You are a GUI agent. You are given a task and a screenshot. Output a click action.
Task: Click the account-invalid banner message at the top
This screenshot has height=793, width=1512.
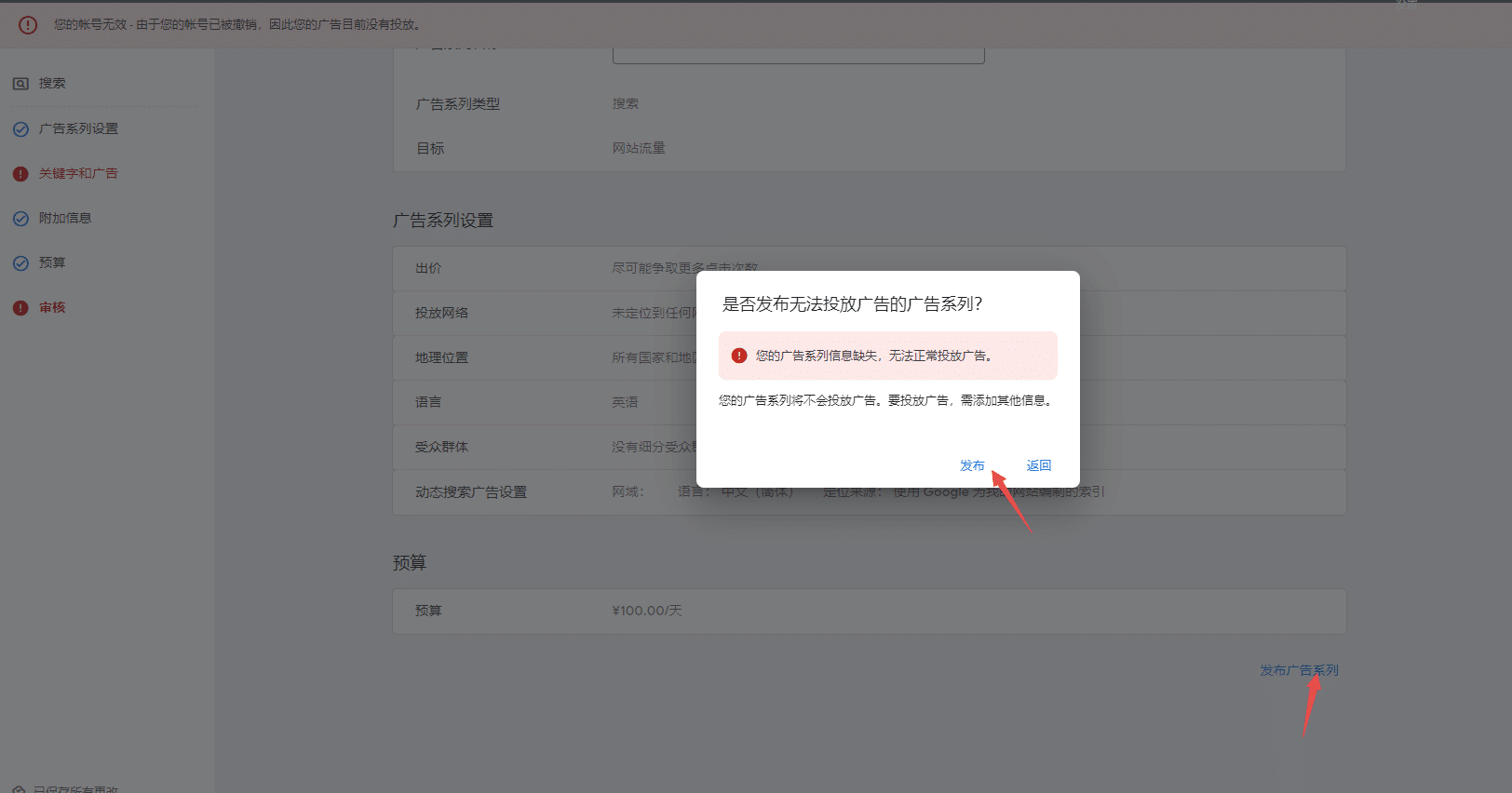pyautogui.click(x=237, y=24)
